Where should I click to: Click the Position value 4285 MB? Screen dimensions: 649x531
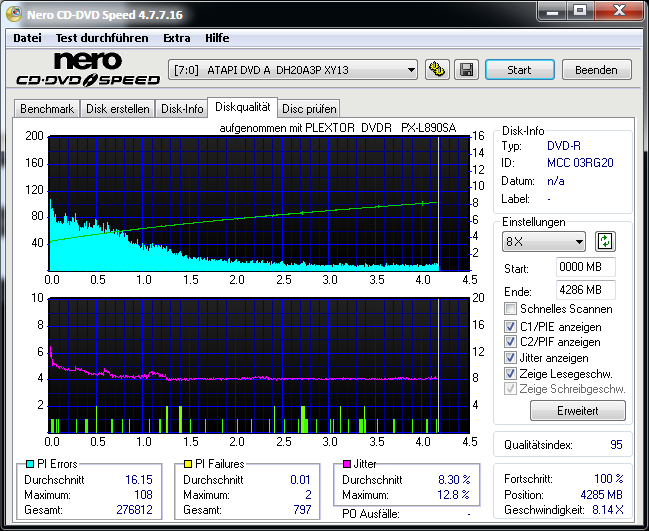click(601, 495)
